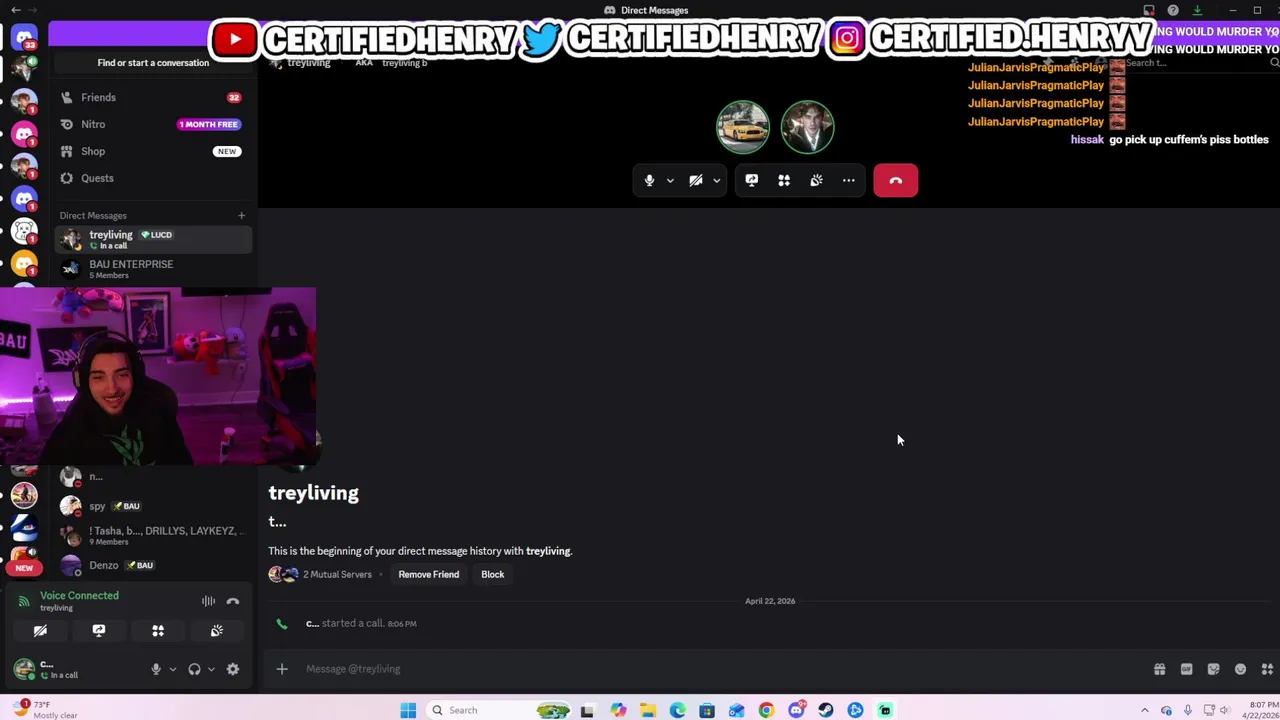1280x720 pixels.
Task: Open weather widget showing 73°F
Action: click(45, 710)
